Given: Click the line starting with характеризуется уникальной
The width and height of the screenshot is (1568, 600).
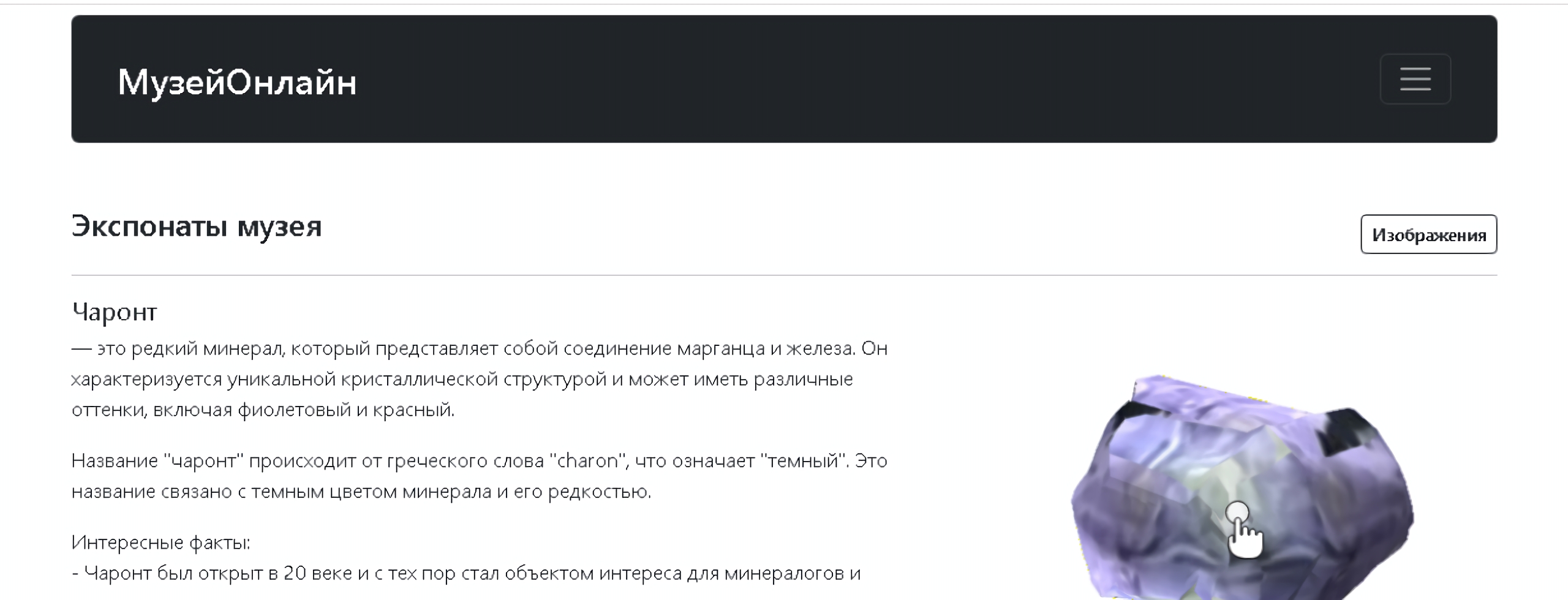Looking at the screenshot, I should pyautogui.click(x=462, y=379).
